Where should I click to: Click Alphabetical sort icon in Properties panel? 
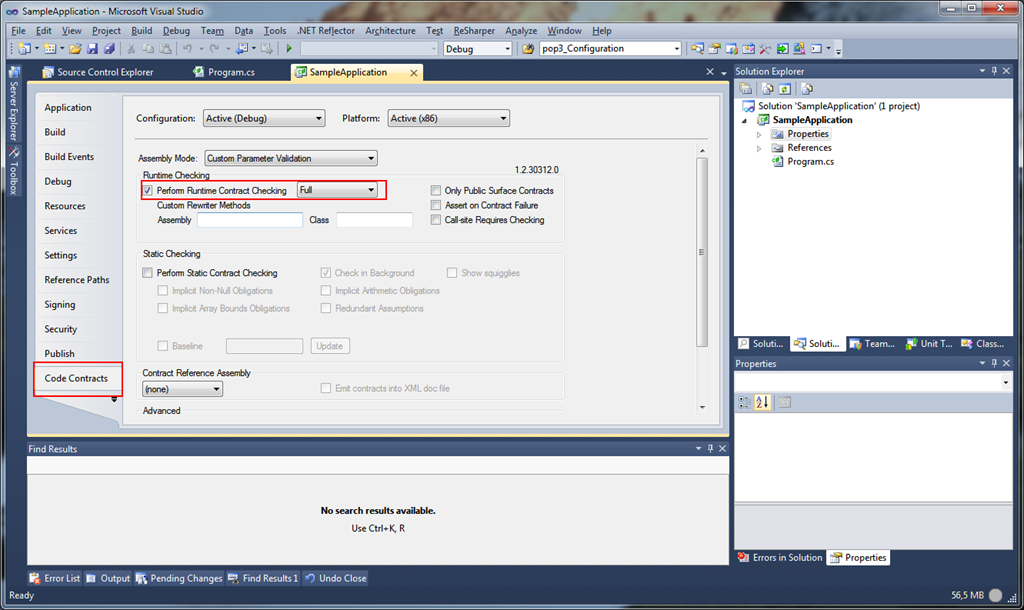point(763,402)
